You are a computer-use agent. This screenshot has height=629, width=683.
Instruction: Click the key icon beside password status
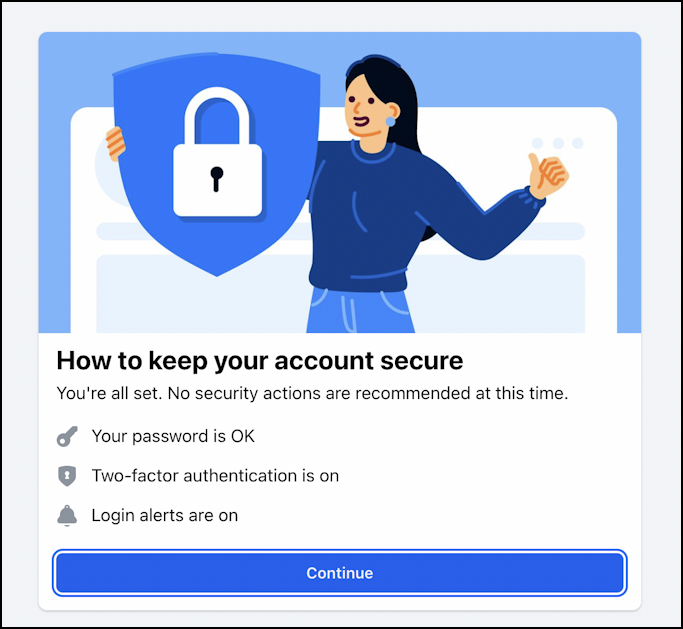67,436
